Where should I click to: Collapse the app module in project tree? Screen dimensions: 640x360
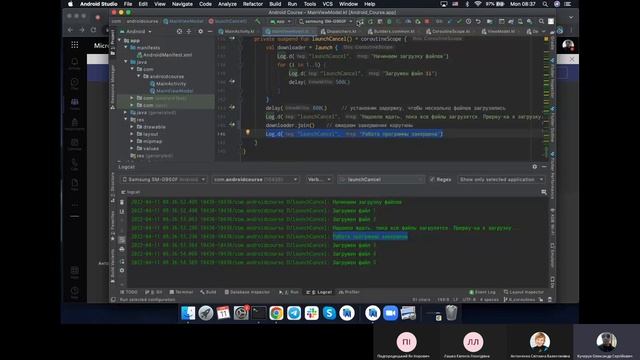tap(120, 40)
